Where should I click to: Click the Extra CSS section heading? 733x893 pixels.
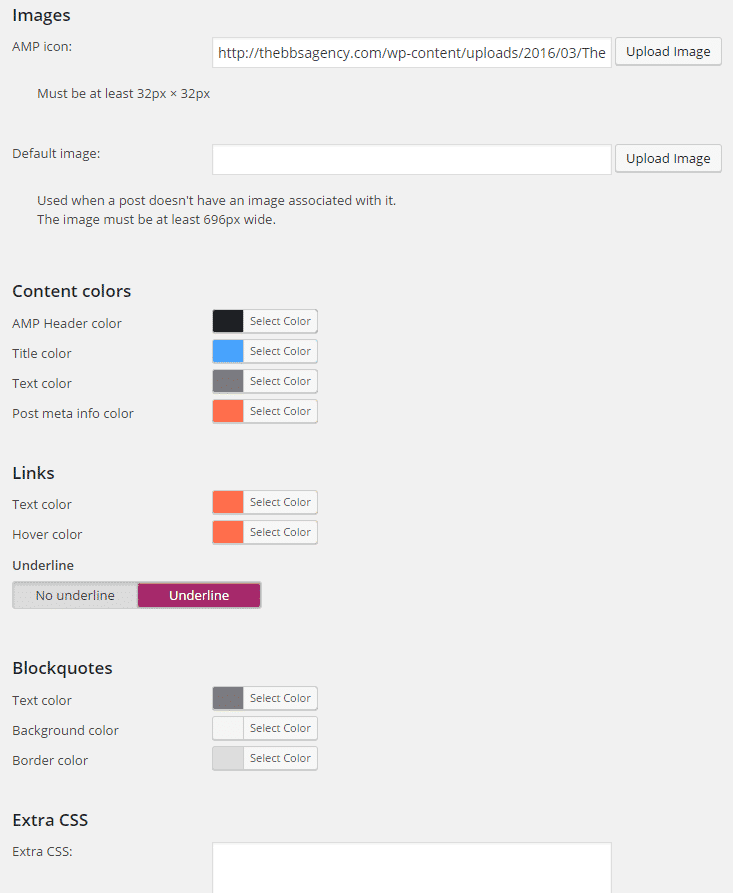[50, 820]
